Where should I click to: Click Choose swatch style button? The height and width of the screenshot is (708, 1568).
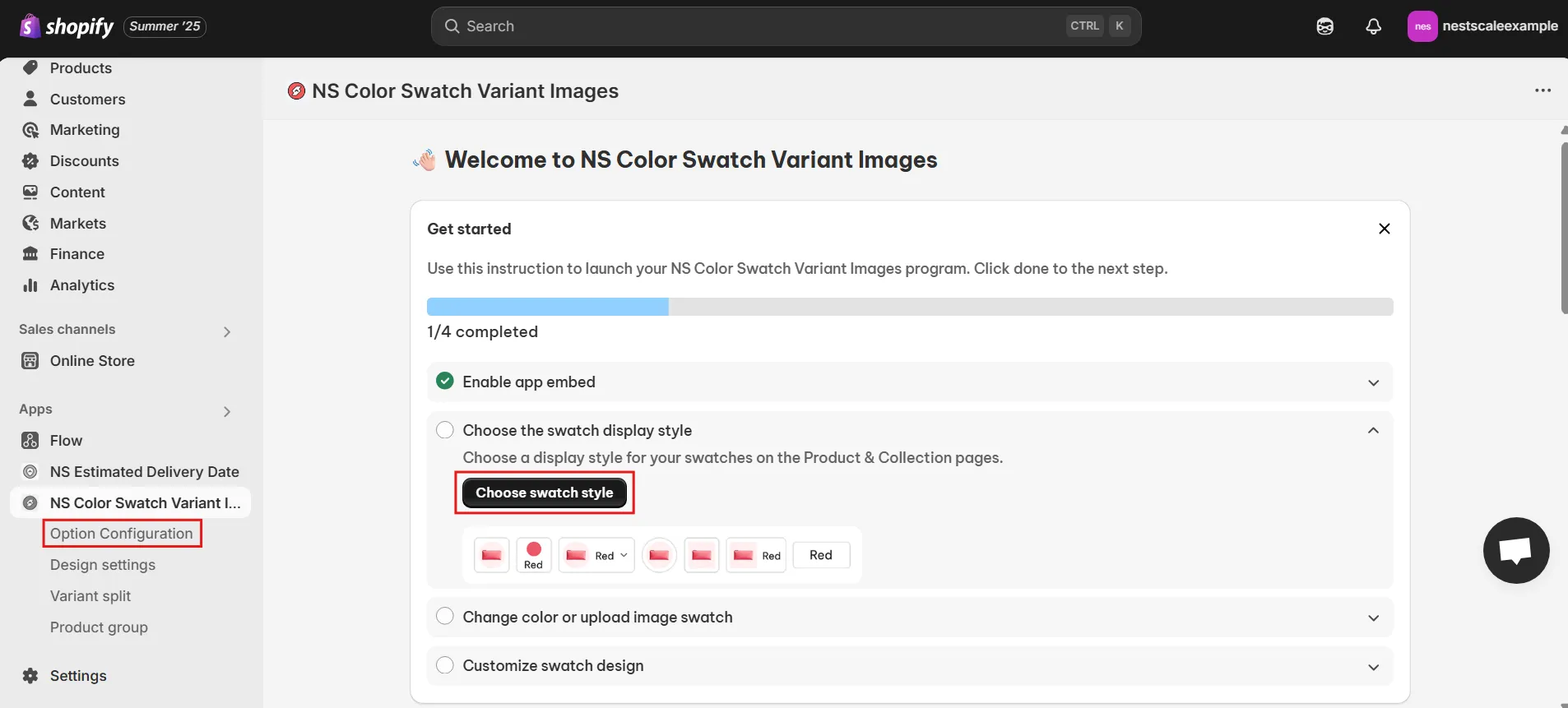545,493
